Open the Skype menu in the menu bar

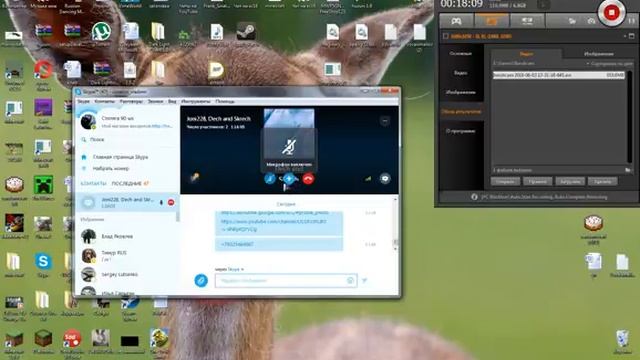point(83,101)
